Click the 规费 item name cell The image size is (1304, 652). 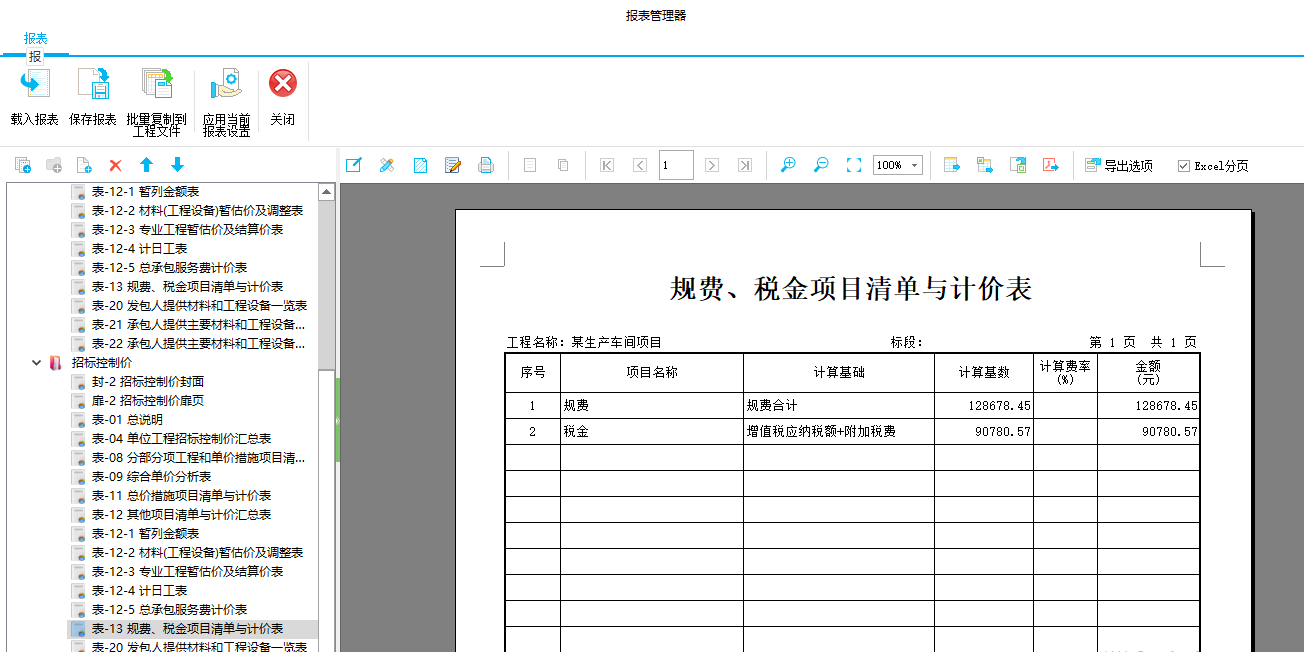point(652,406)
